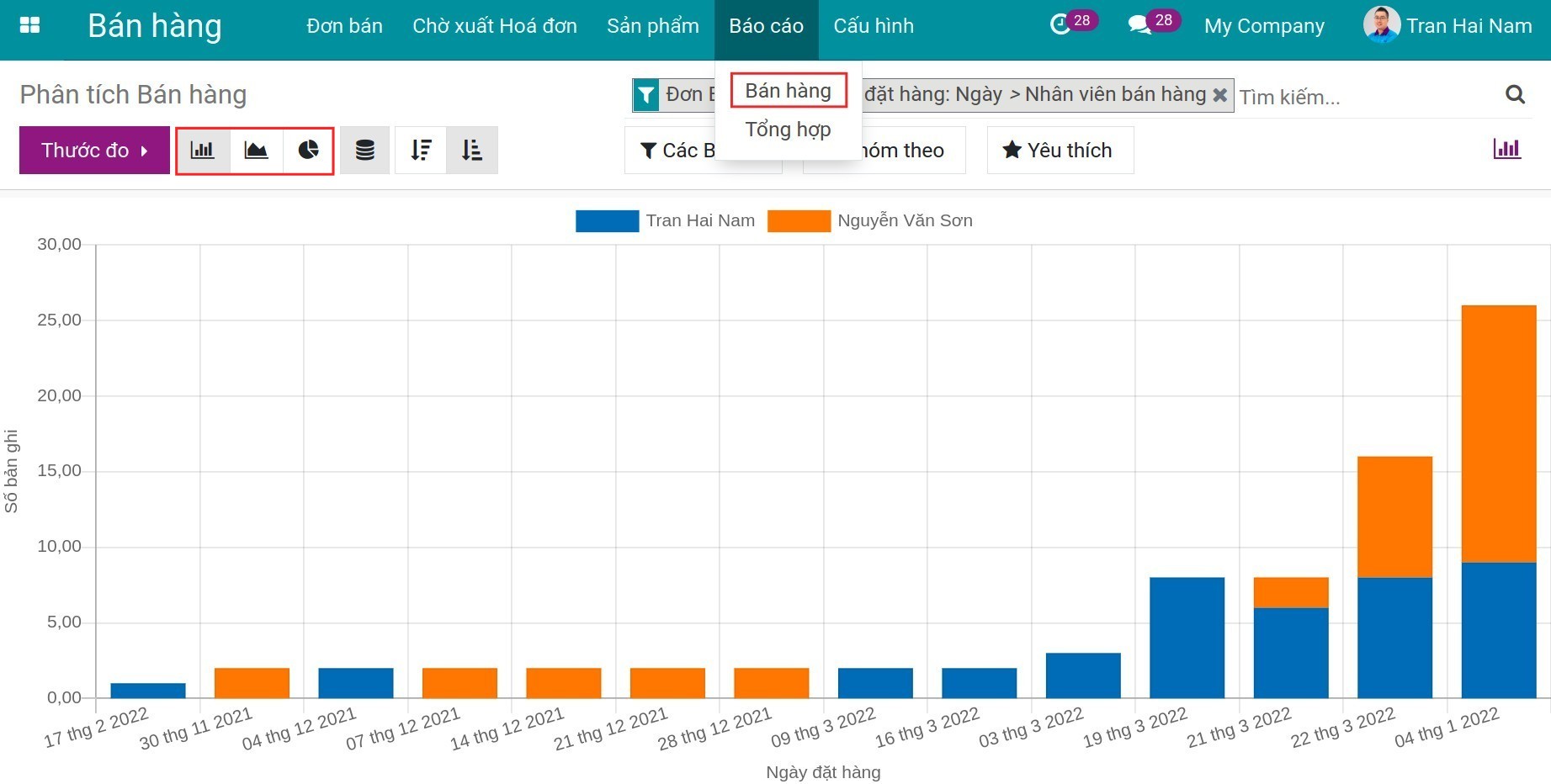The width and height of the screenshot is (1551, 784).
Task: Click the Số bản ghi axis label
Action: point(11,471)
